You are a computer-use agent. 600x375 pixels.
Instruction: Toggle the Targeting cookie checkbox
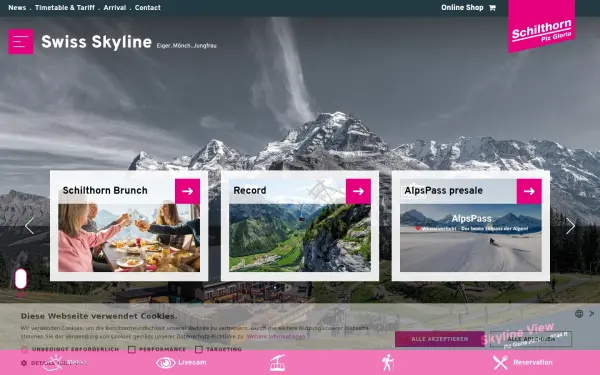point(199,349)
